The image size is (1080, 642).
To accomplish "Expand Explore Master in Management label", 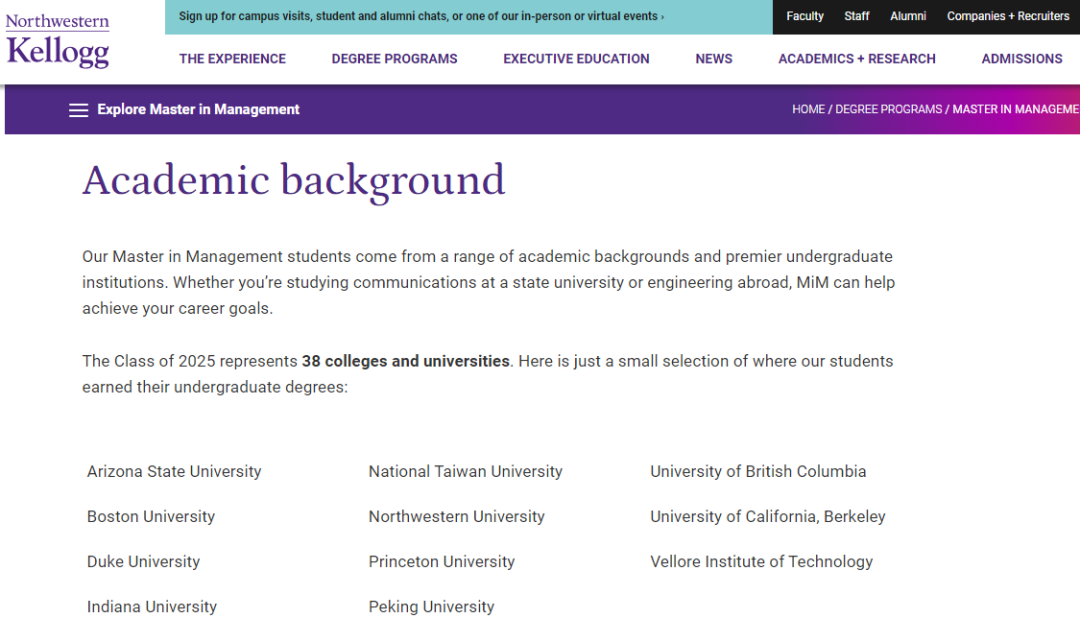I will 198,110.
